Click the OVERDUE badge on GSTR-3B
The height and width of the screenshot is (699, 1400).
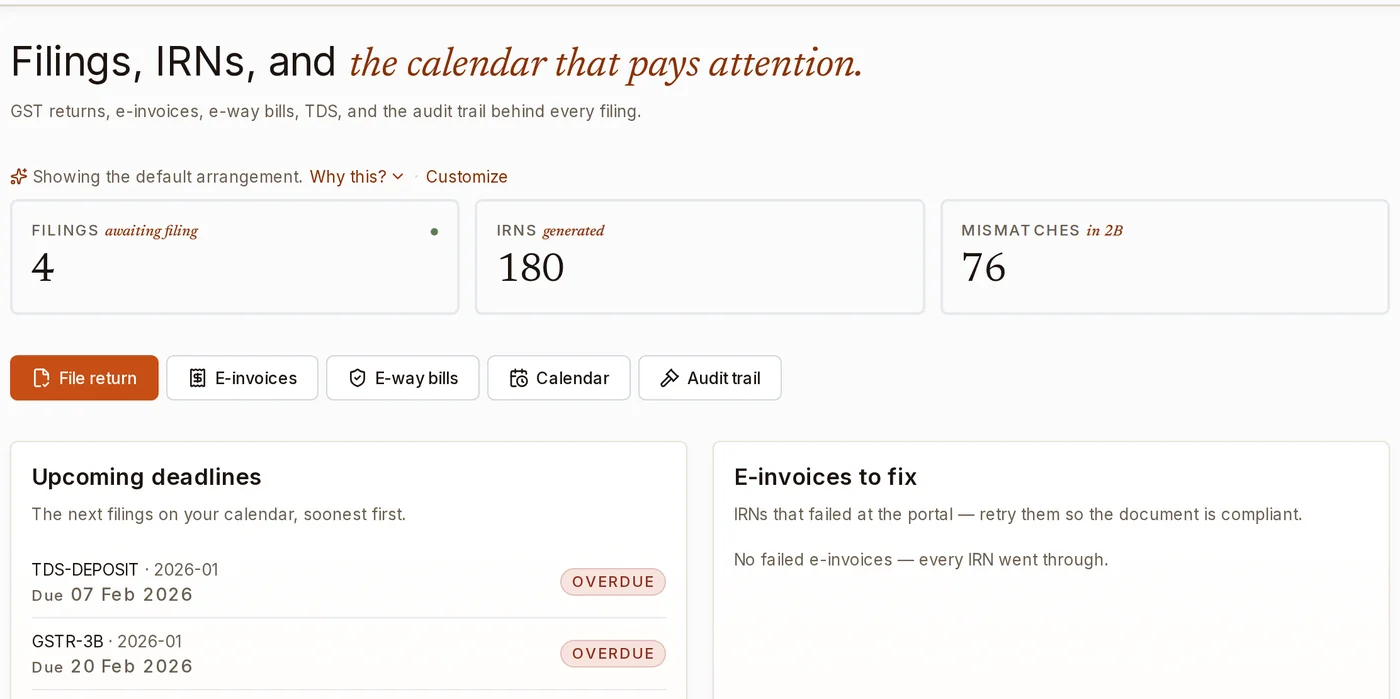(x=613, y=654)
